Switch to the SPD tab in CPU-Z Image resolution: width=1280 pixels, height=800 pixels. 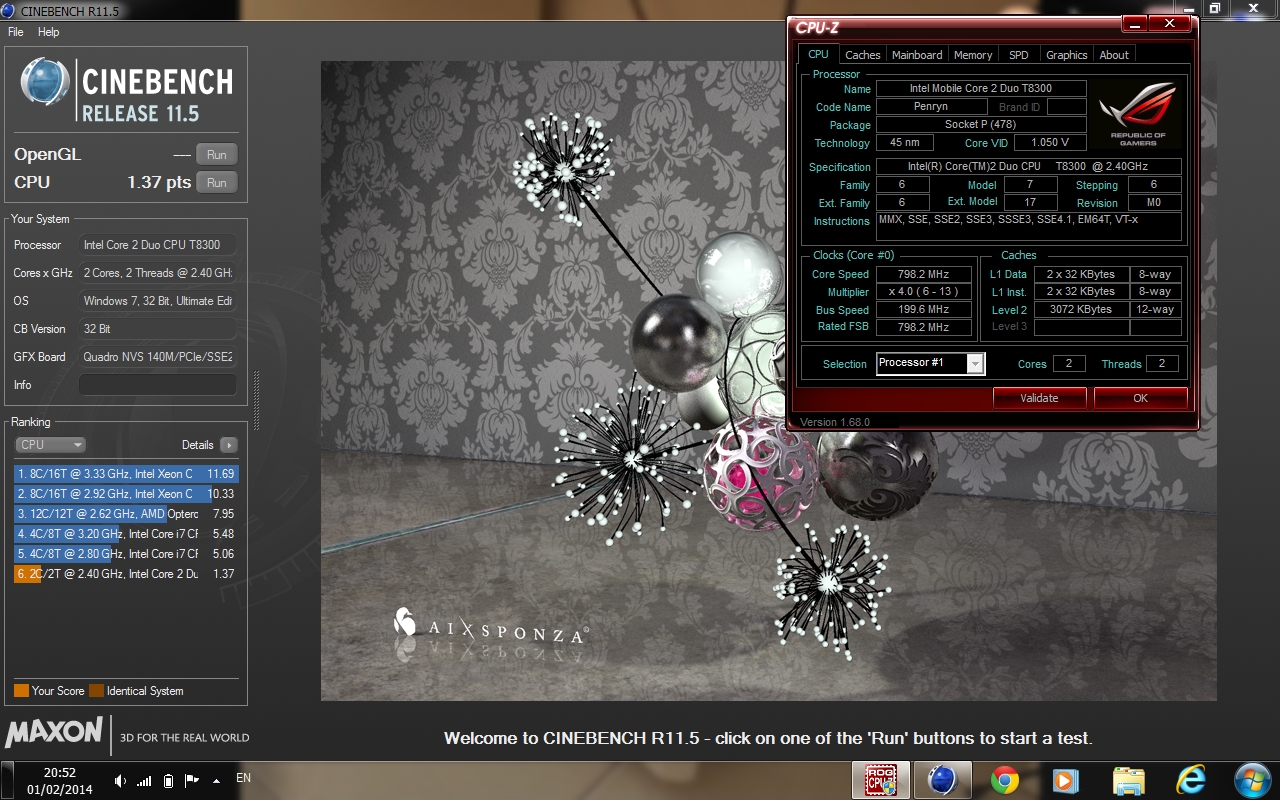pyautogui.click(x=1018, y=55)
